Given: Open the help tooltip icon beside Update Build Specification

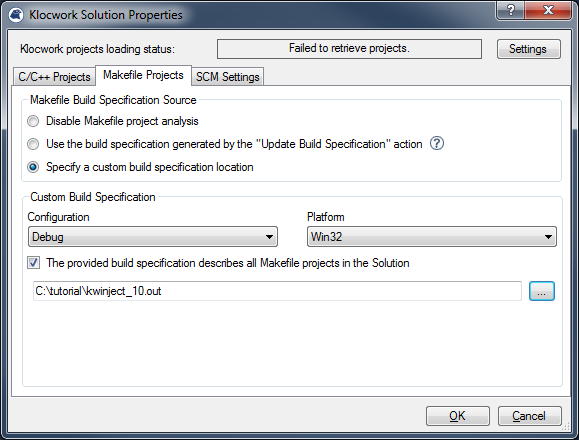Looking at the screenshot, I should (x=437, y=143).
